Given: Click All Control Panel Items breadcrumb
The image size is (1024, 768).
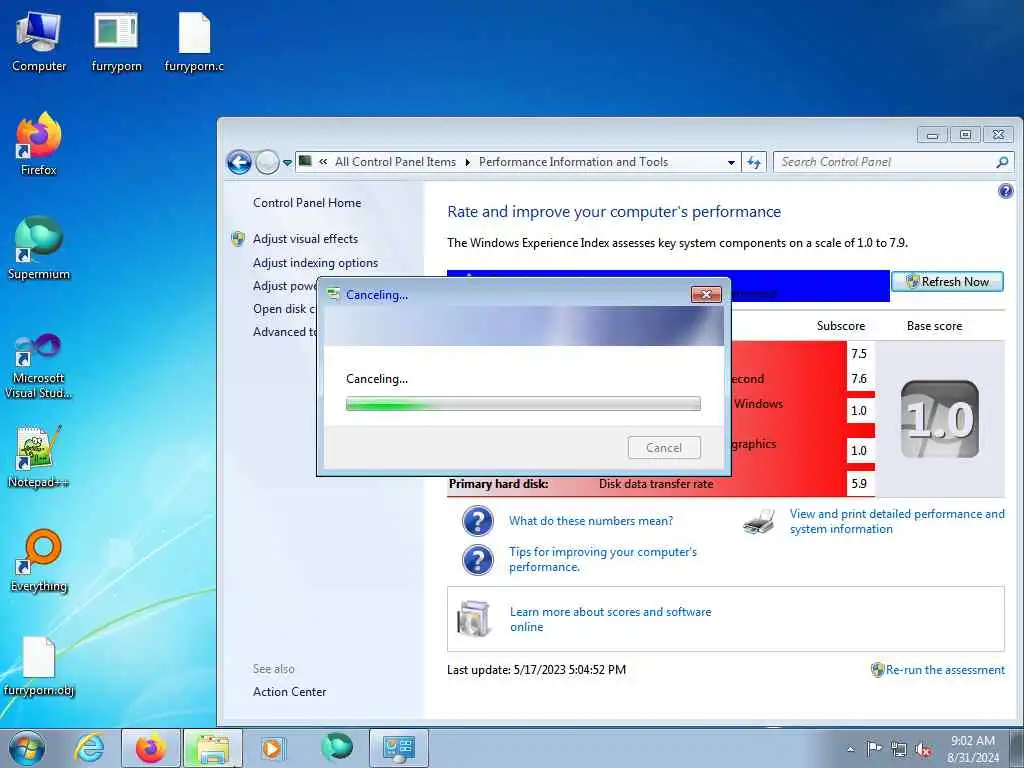Looking at the screenshot, I should coord(395,162).
